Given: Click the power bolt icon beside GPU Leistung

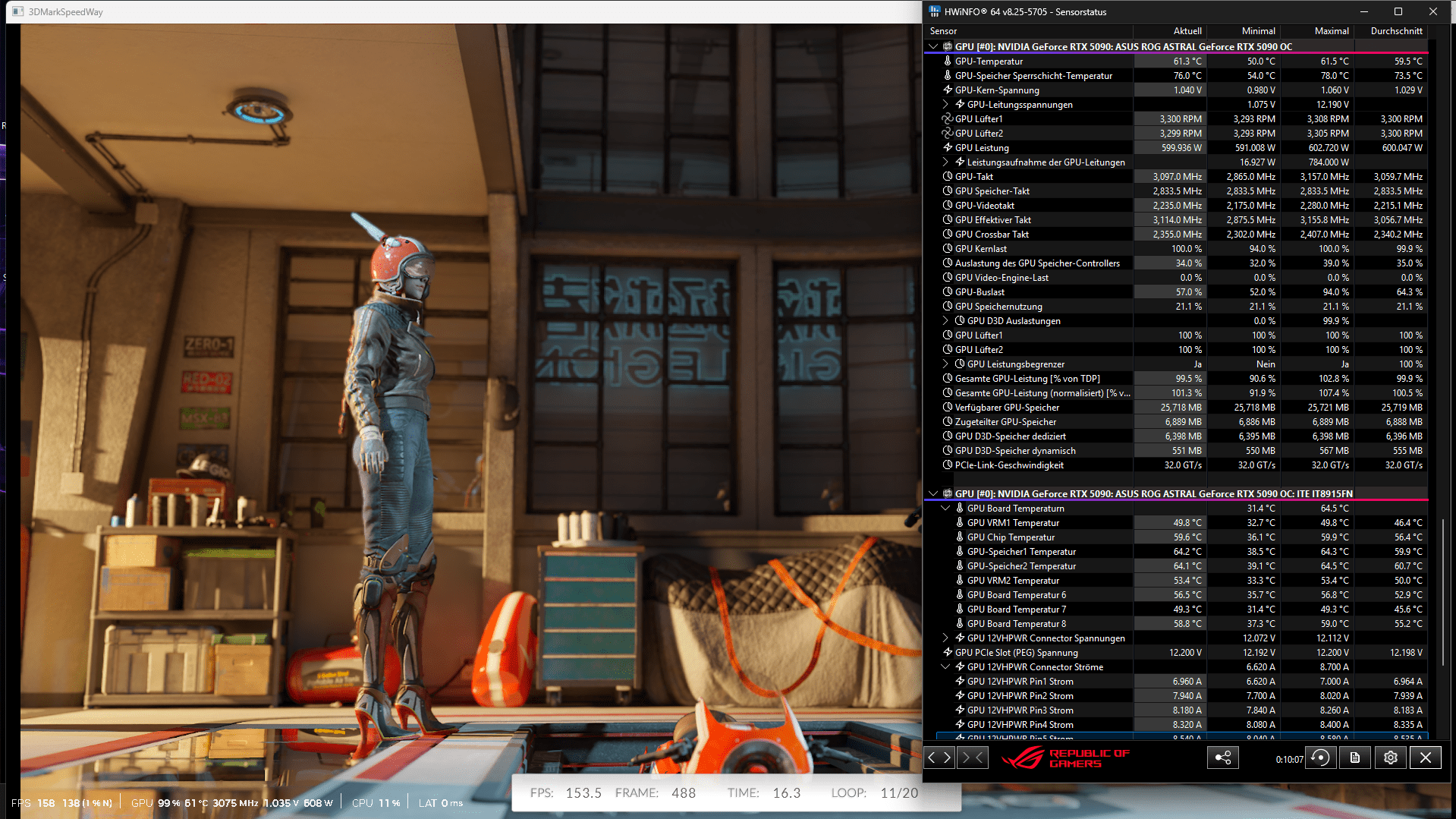Looking at the screenshot, I should pyautogui.click(x=948, y=147).
